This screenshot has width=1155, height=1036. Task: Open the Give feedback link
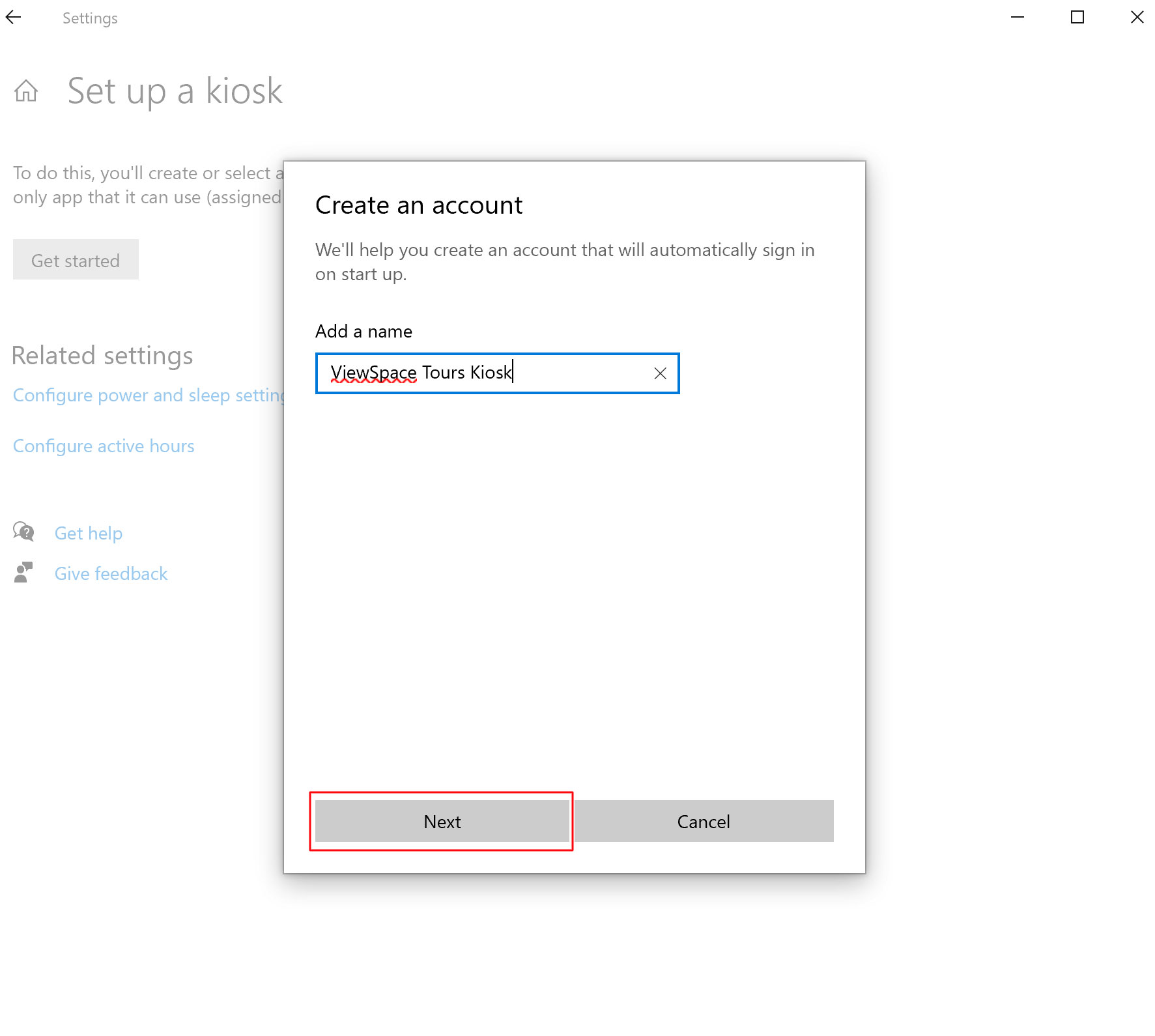click(111, 573)
